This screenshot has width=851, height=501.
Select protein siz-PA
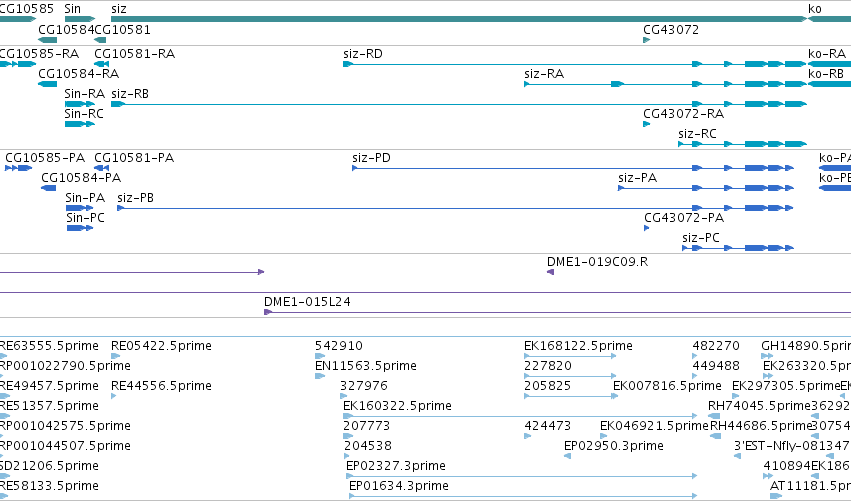click(637, 178)
